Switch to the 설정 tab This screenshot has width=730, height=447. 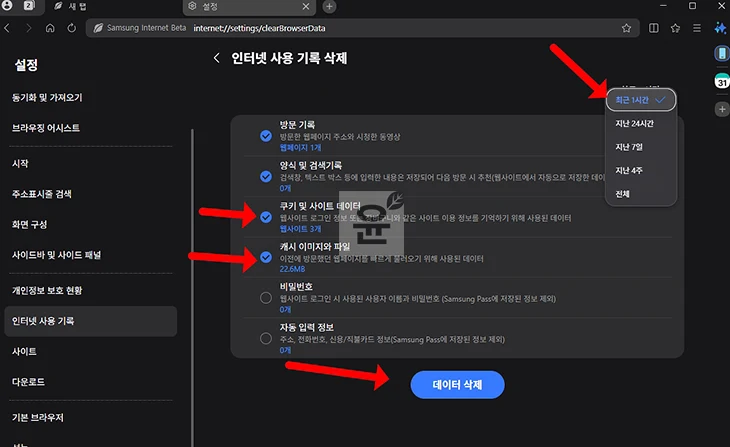coord(249,7)
